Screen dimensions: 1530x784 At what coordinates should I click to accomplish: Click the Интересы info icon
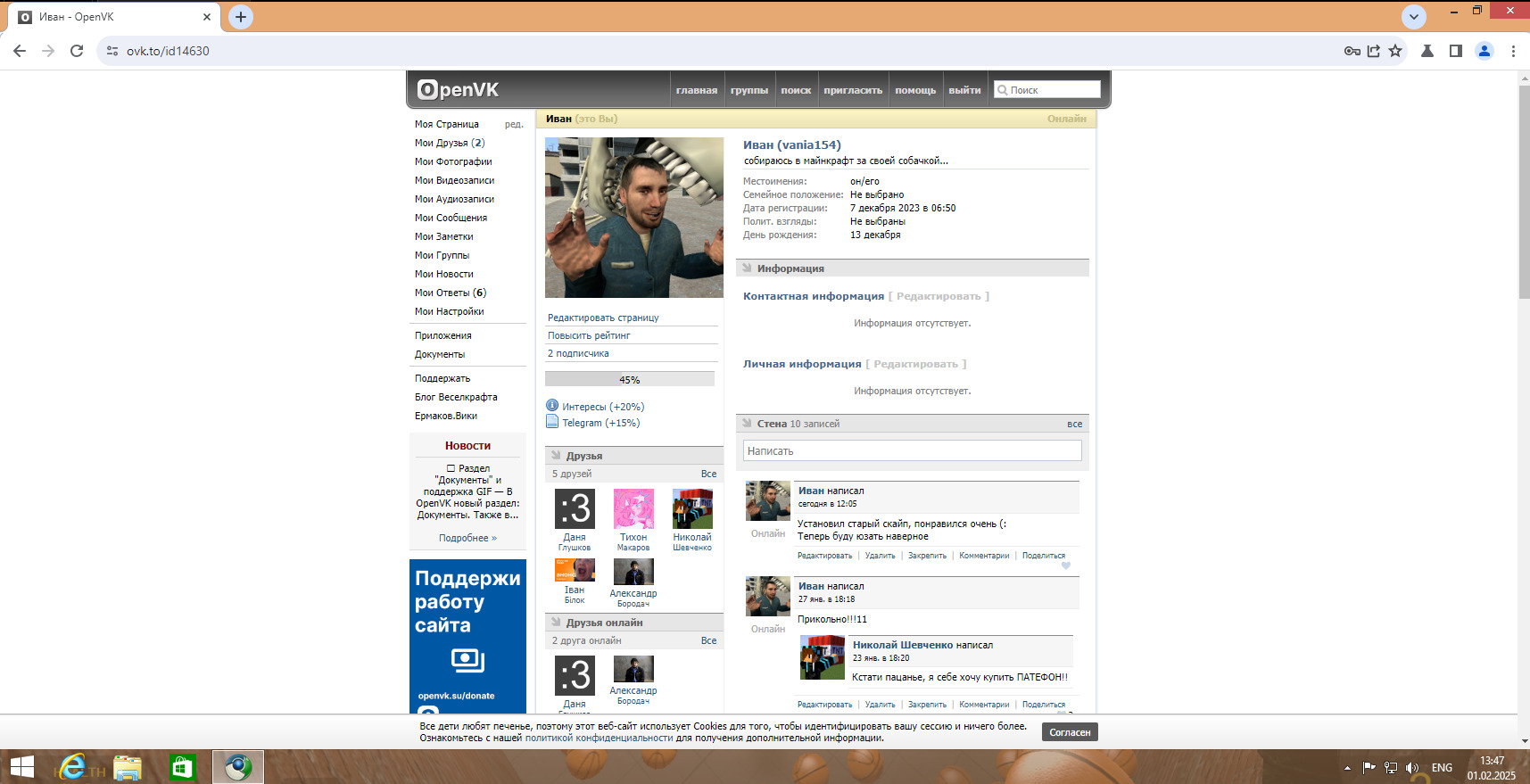point(552,406)
